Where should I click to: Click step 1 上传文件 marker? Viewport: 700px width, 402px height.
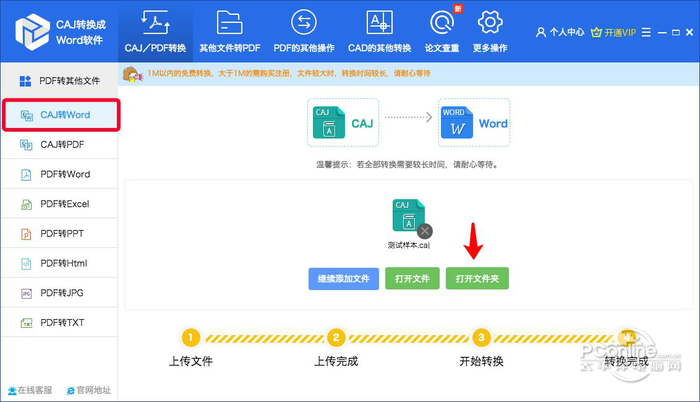pos(191,338)
